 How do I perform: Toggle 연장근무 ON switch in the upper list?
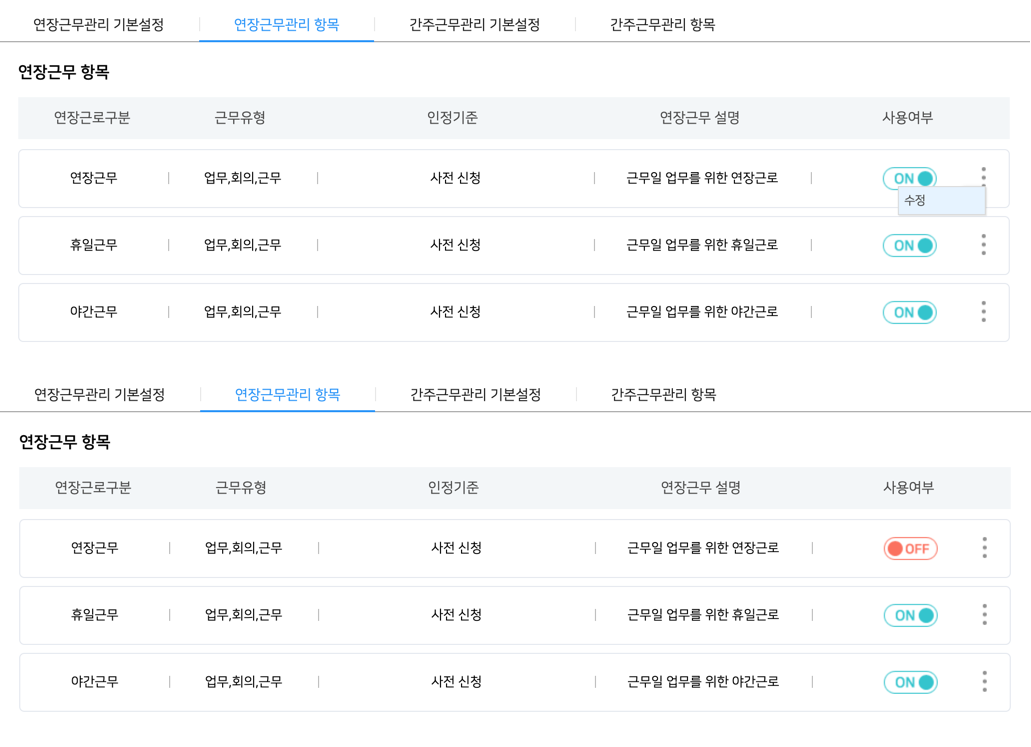(909, 179)
